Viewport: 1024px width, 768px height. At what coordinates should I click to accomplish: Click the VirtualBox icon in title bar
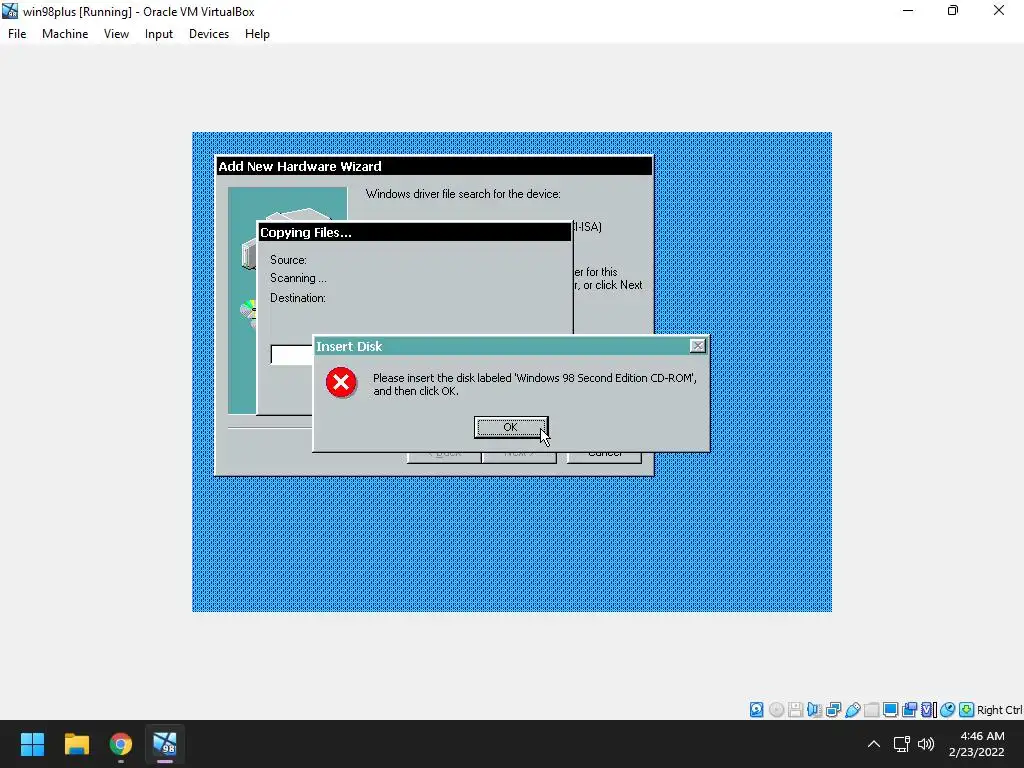[10, 11]
